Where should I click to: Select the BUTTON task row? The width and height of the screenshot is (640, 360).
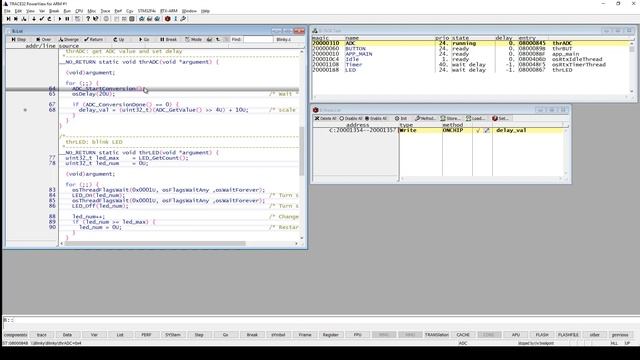(x=470, y=49)
